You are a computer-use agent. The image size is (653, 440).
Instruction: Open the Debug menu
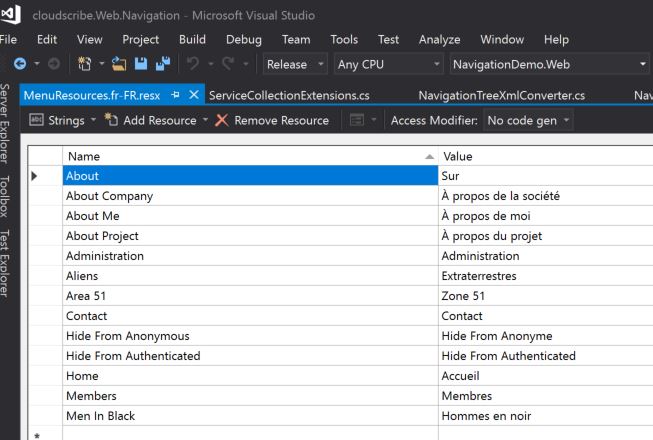pos(244,40)
